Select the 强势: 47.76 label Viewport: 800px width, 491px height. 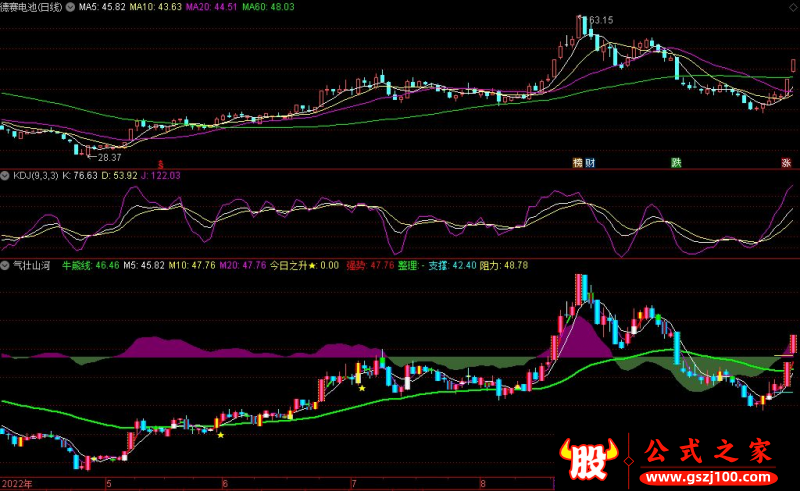pyautogui.click(x=370, y=265)
